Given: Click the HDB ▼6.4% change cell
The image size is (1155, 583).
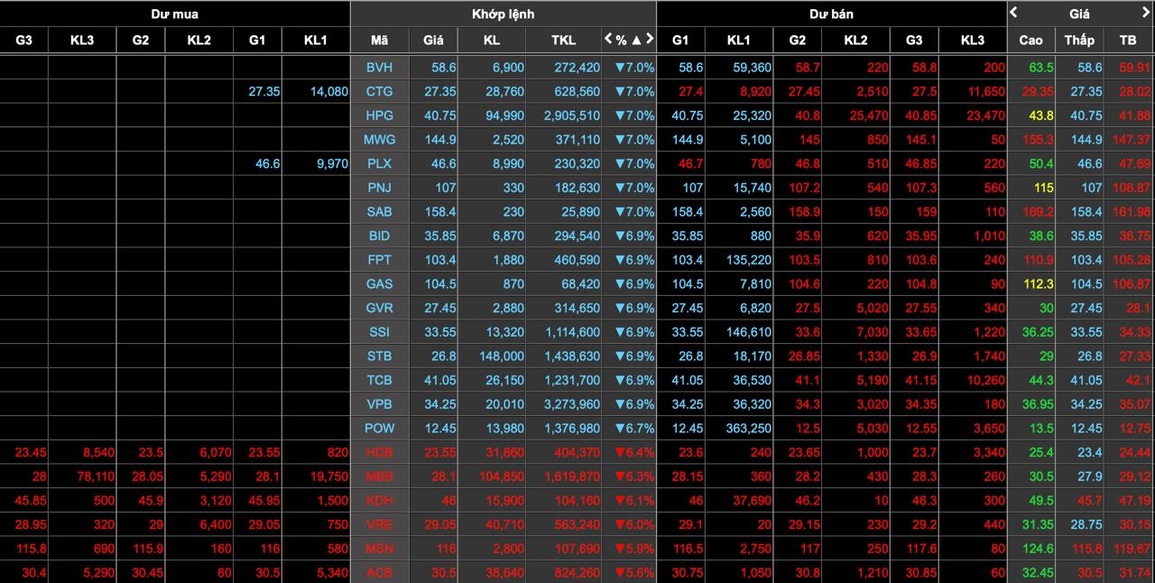Looking at the screenshot, I should click(634, 453).
